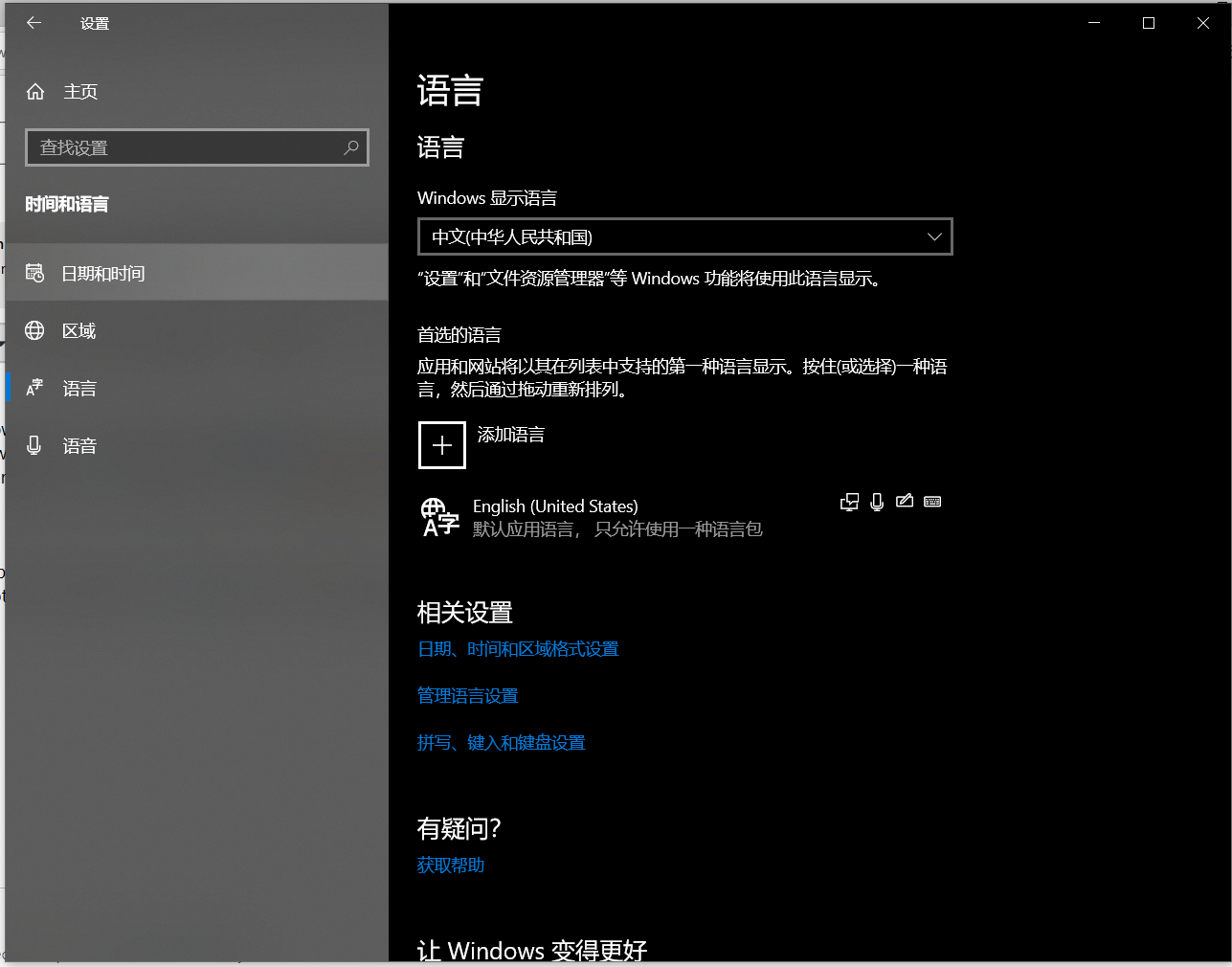Open 管理语言设置 link
Image resolution: width=1232 pixels, height=967 pixels.
pos(467,696)
